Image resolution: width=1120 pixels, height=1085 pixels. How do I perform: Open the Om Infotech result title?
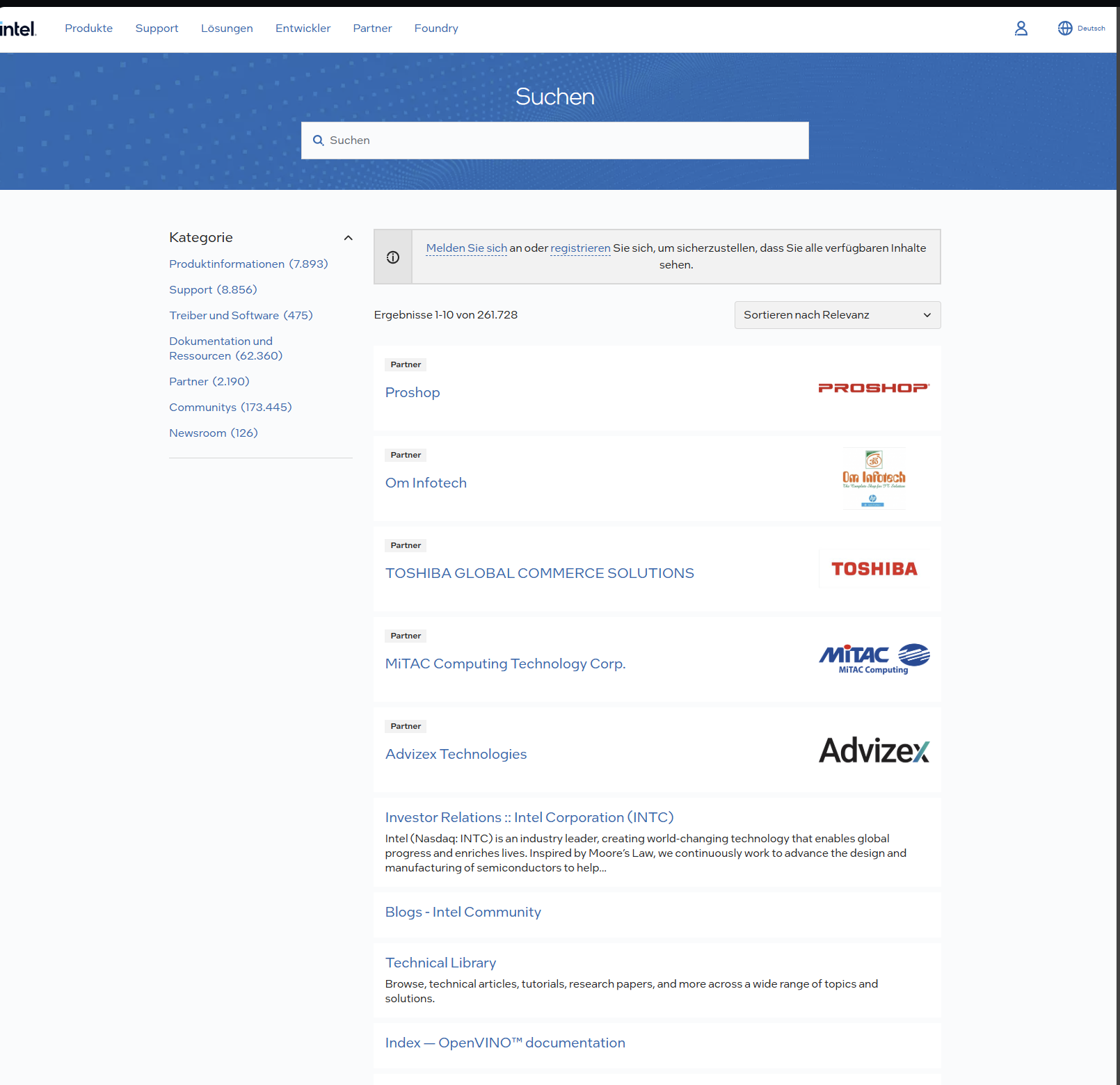coord(426,483)
